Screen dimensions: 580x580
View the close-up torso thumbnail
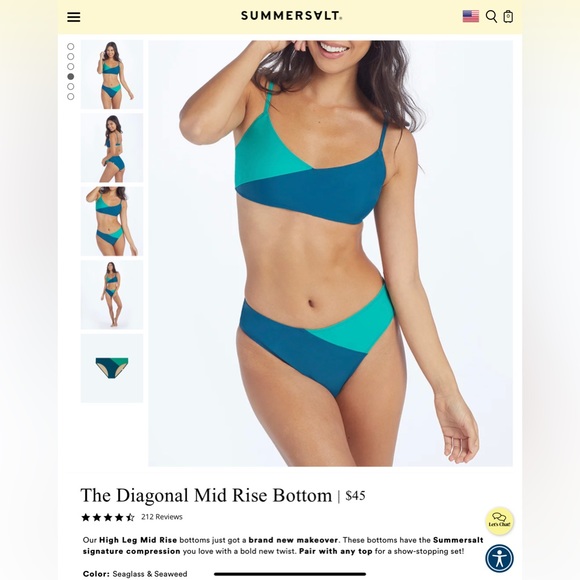112,221
